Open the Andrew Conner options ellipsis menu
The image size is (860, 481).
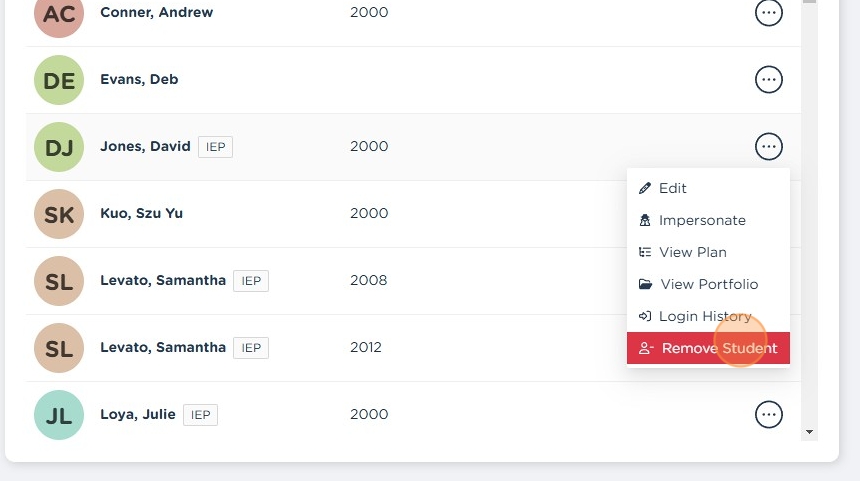coord(768,12)
